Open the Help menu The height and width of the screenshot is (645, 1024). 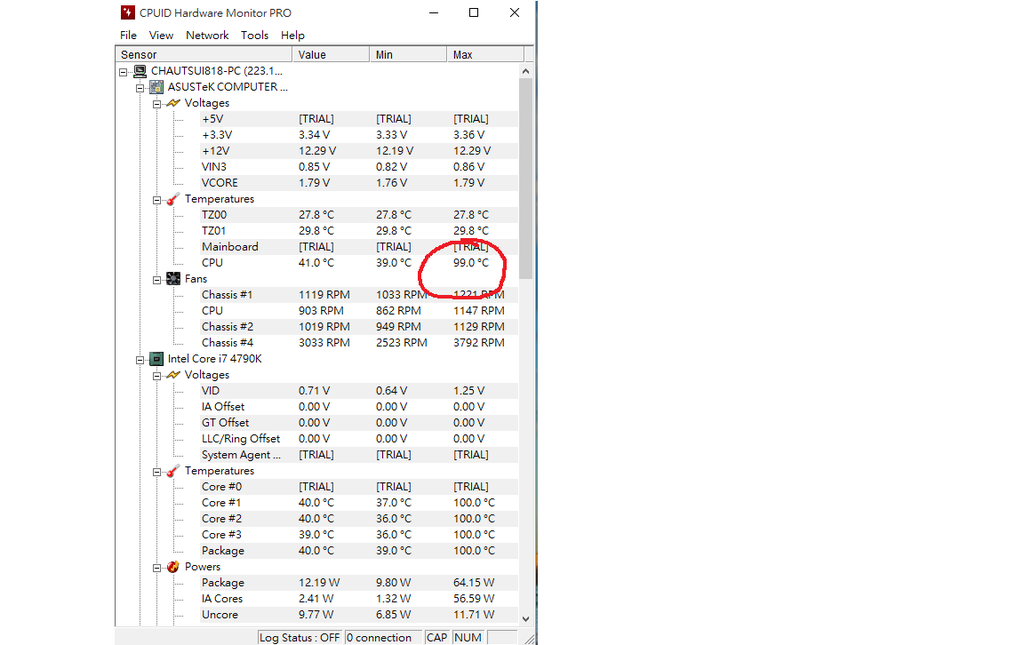click(293, 35)
